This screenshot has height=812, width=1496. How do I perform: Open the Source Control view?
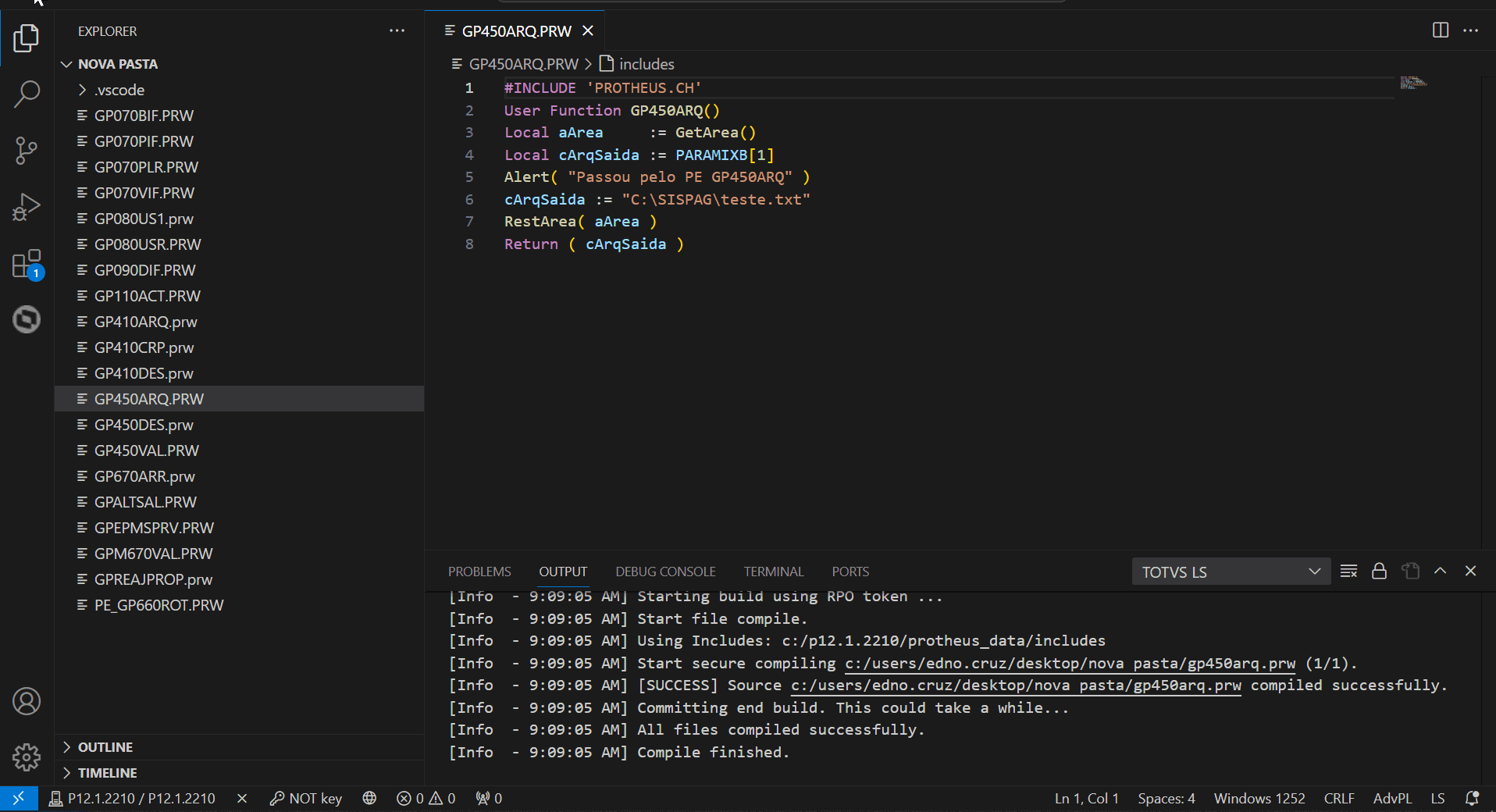[x=27, y=150]
